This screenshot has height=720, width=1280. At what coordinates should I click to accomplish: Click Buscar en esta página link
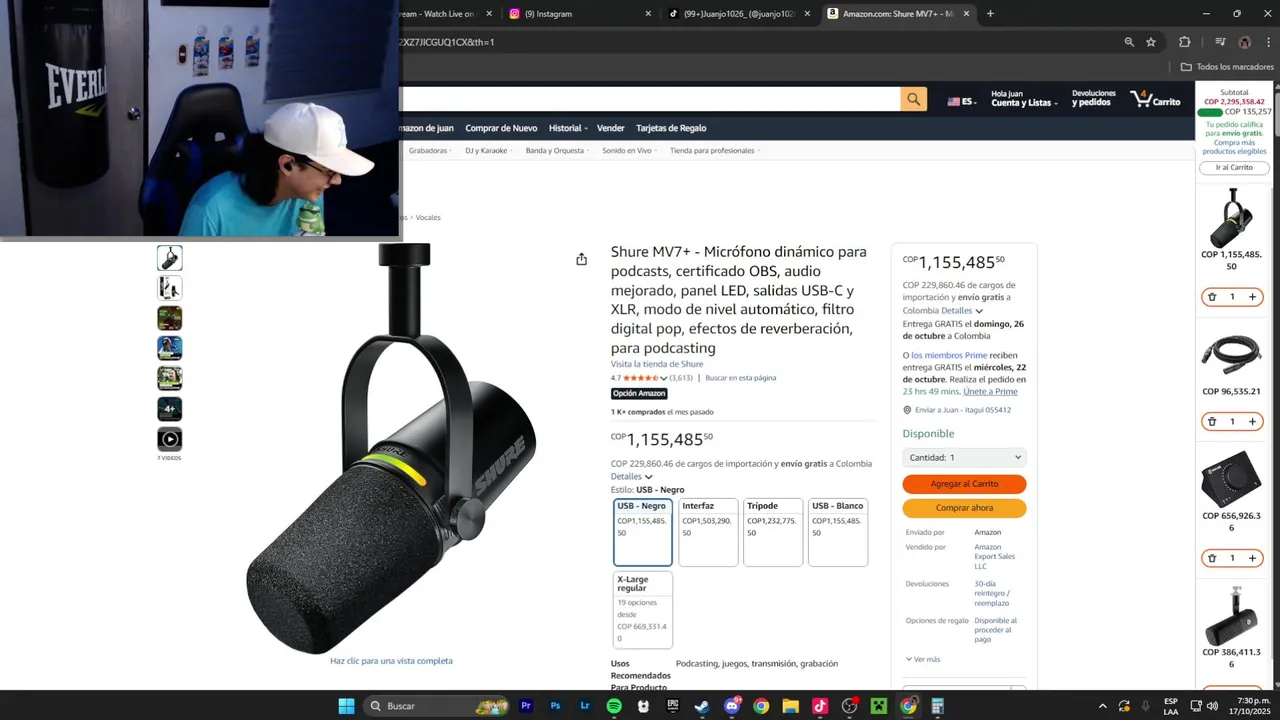[740, 378]
